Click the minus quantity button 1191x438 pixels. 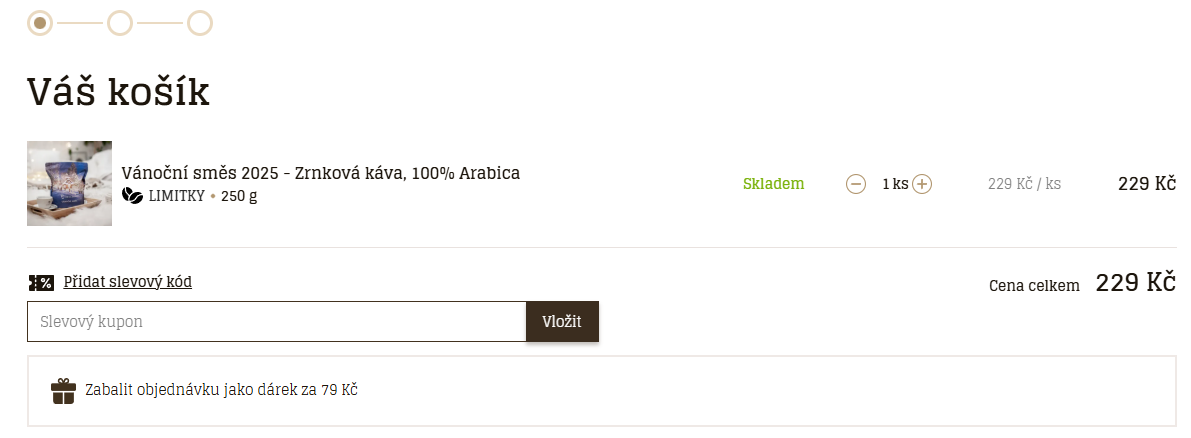856,184
